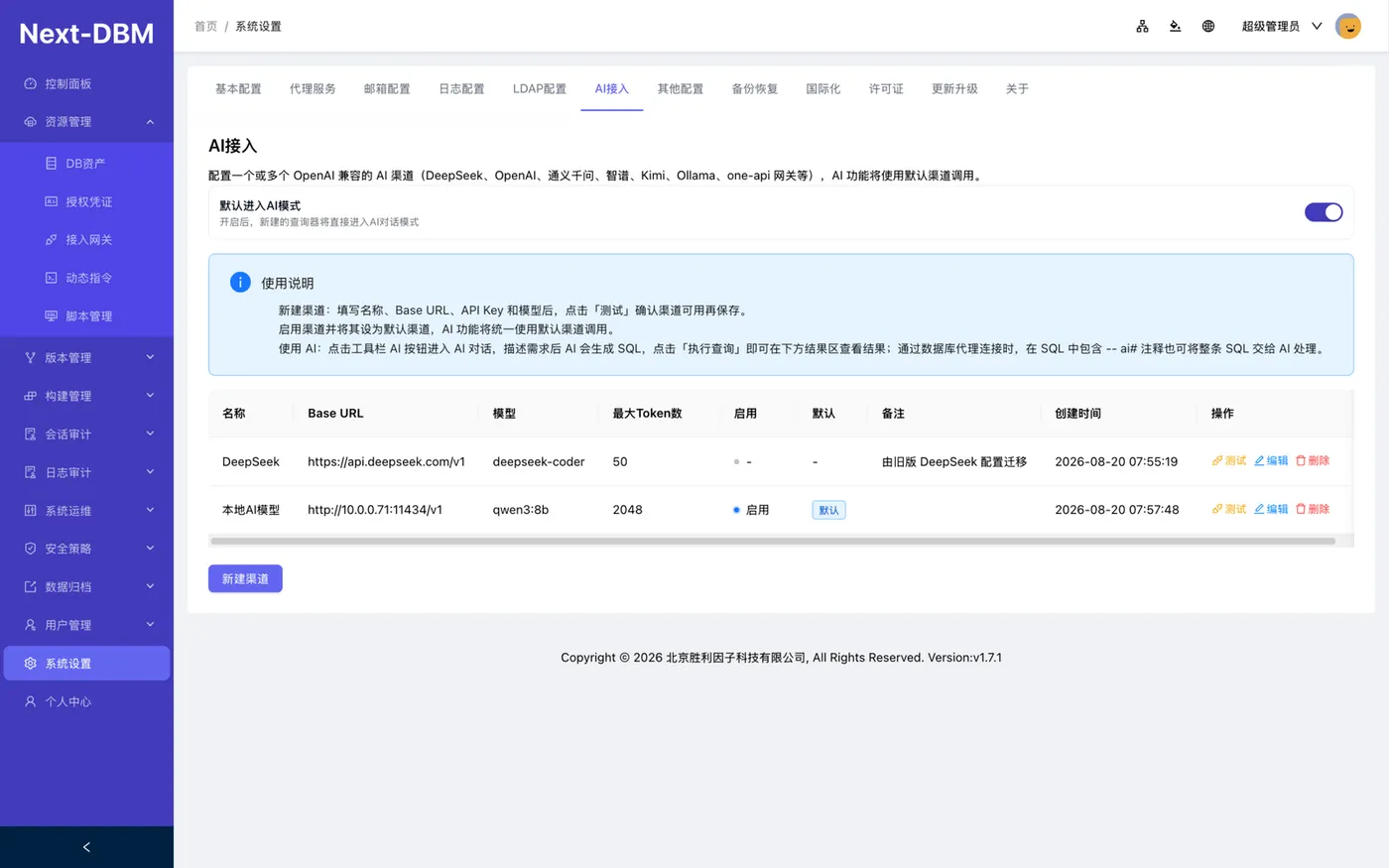Open the paint bucket theme icon
This screenshot has width=1389, height=868.
1175,27
